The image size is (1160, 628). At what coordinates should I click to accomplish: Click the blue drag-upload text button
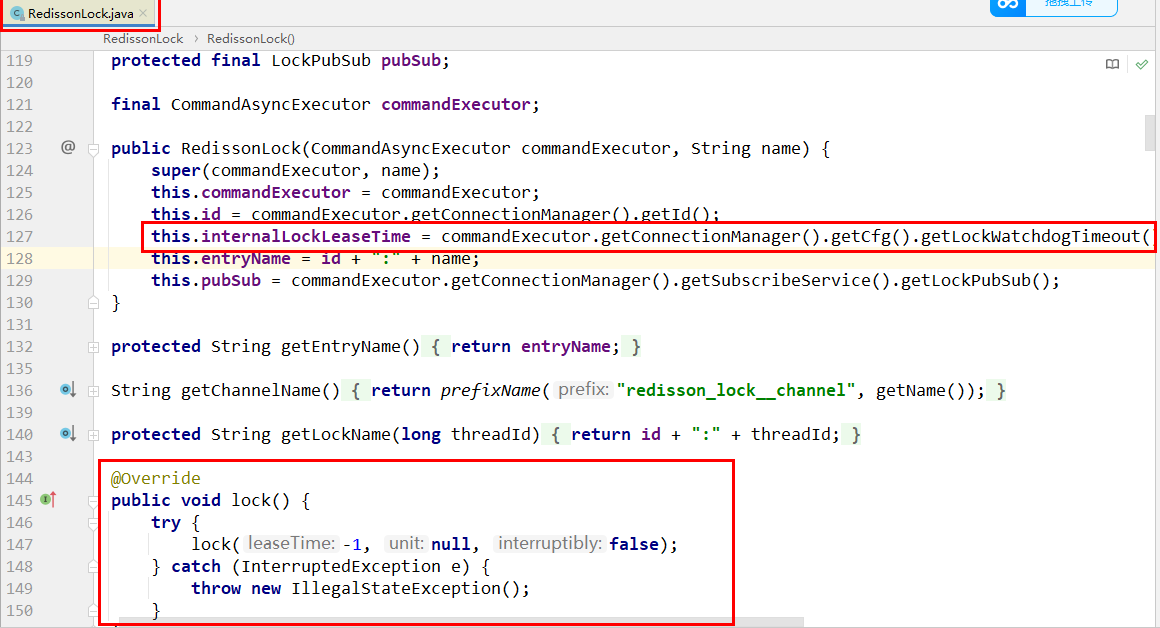point(1070,4)
